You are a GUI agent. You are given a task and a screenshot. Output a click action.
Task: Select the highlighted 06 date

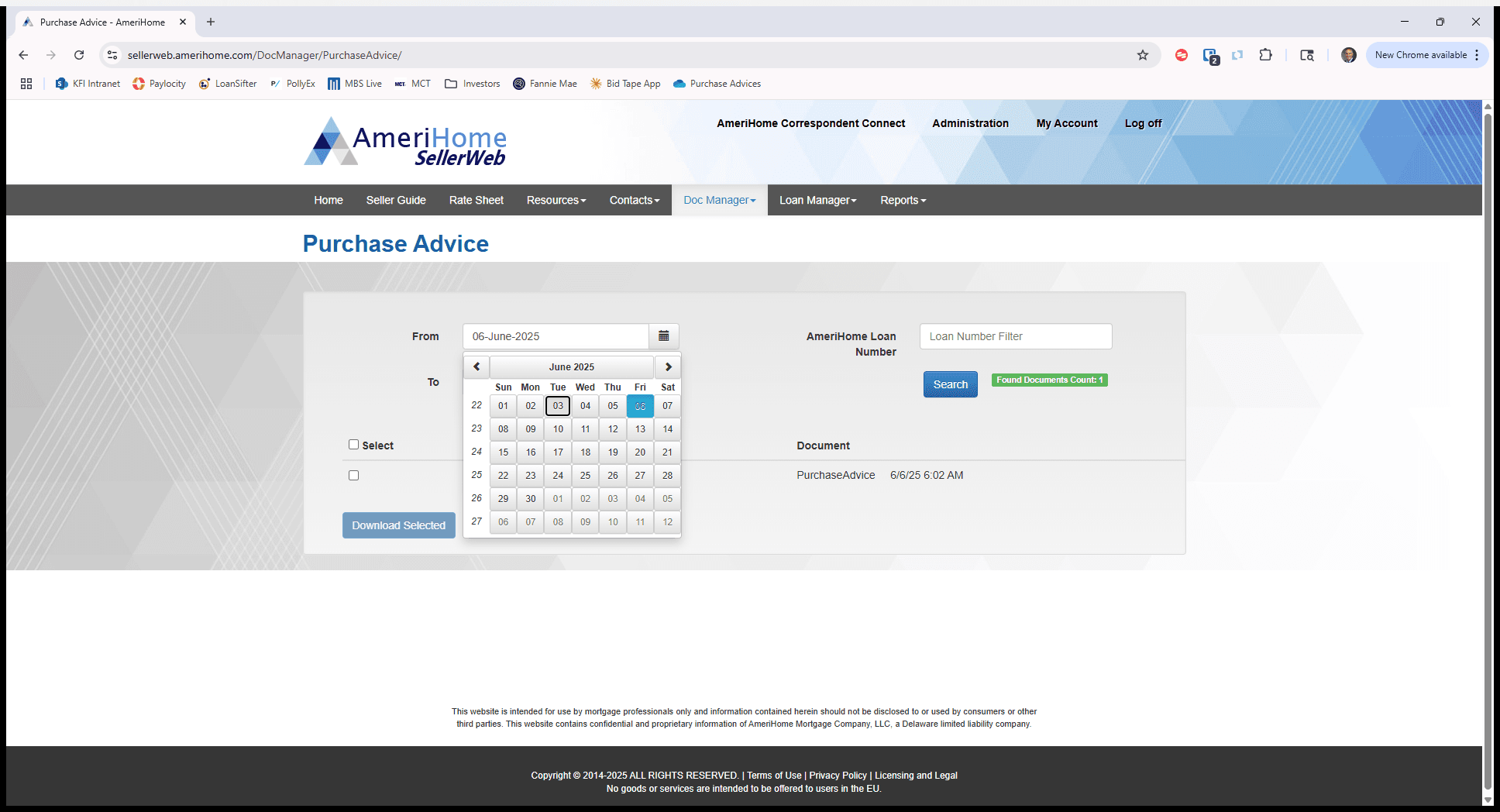coord(640,406)
